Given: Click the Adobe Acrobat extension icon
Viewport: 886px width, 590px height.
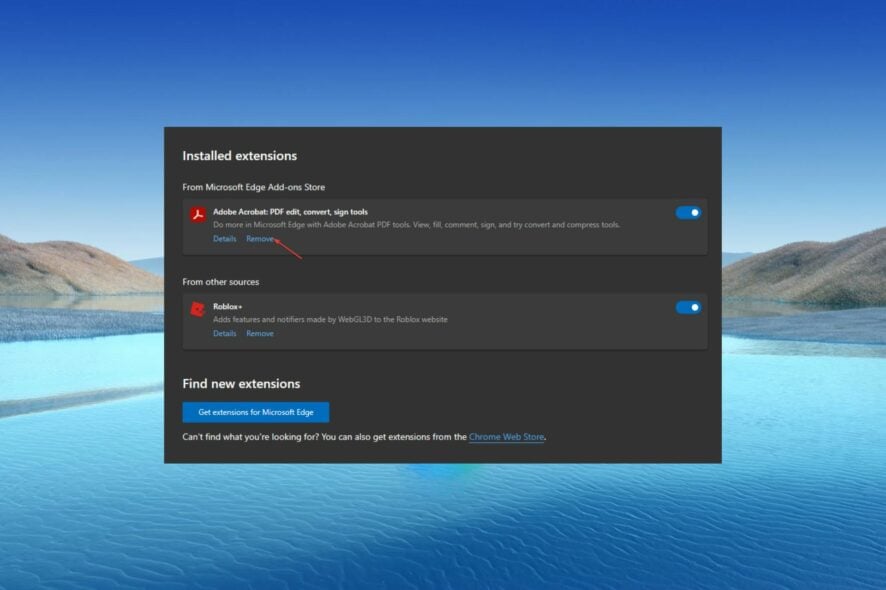Looking at the screenshot, I should [x=197, y=213].
